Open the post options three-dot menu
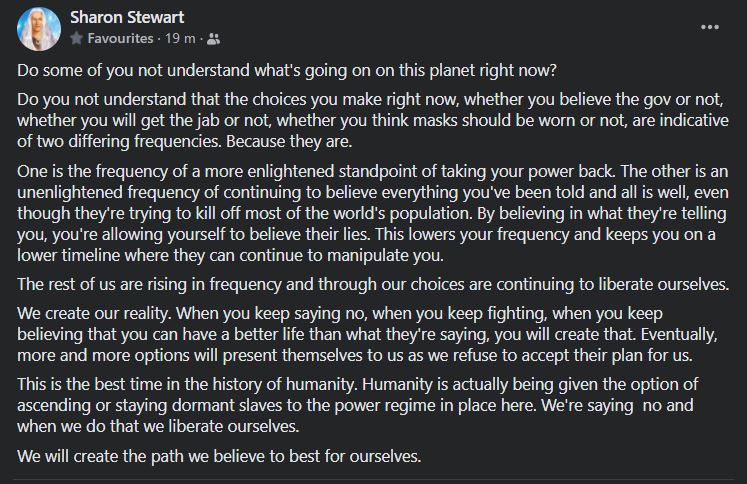The width and height of the screenshot is (747, 484). [710, 27]
